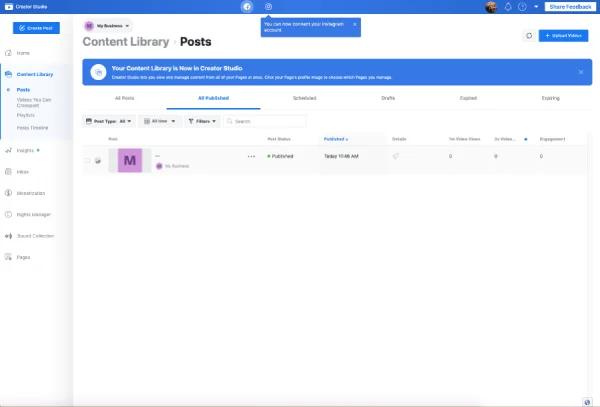
Task: Switch to the Scheduled tab
Action: pos(304,98)
